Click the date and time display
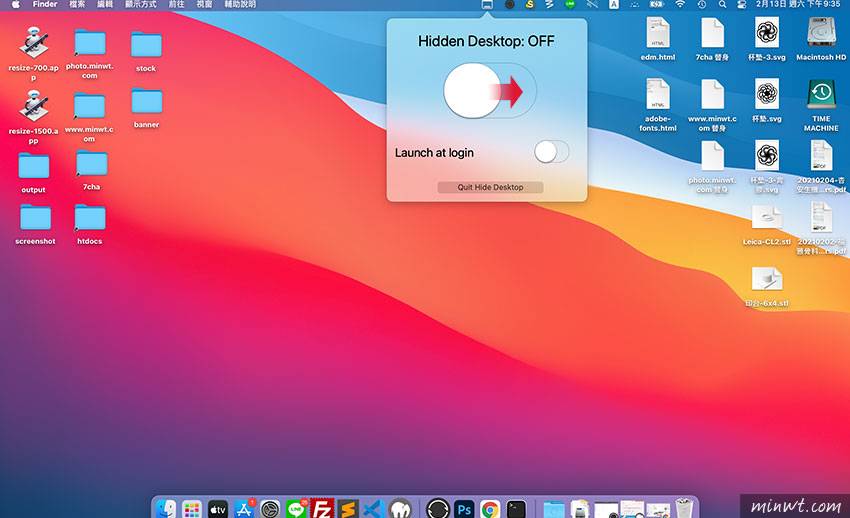 (798, 4)
